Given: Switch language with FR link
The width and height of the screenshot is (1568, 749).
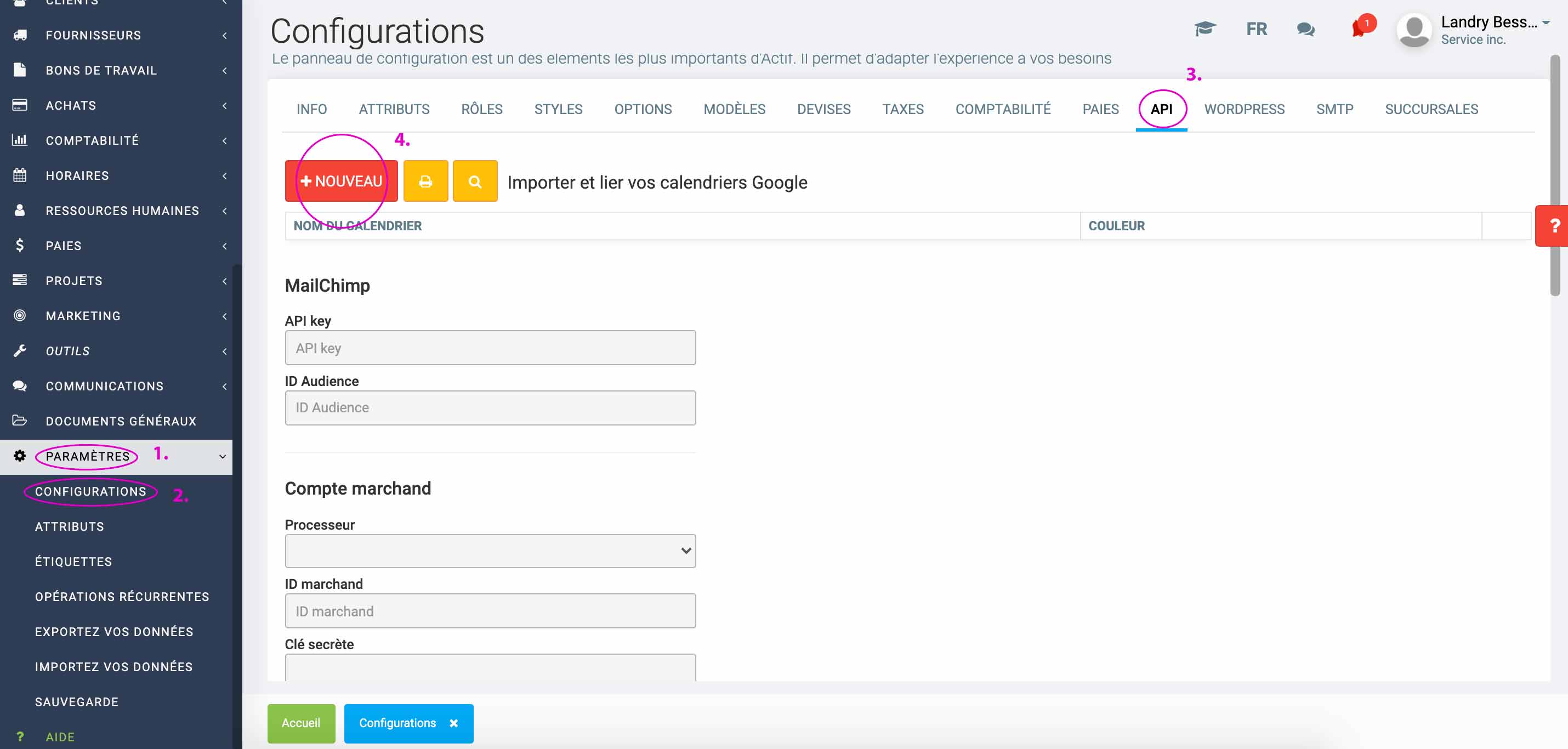Looking at the screenshot, I should click(x=1257, y=29).
